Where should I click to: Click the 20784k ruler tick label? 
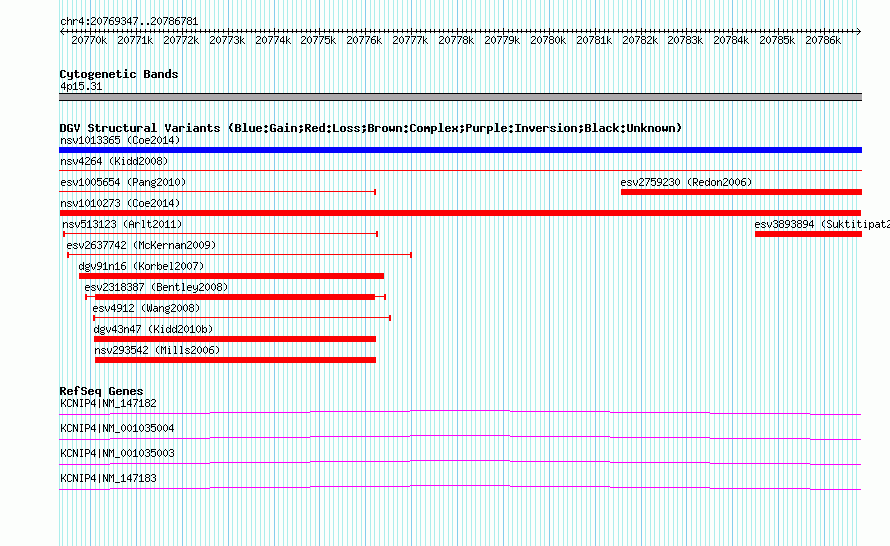pos(732,40)
